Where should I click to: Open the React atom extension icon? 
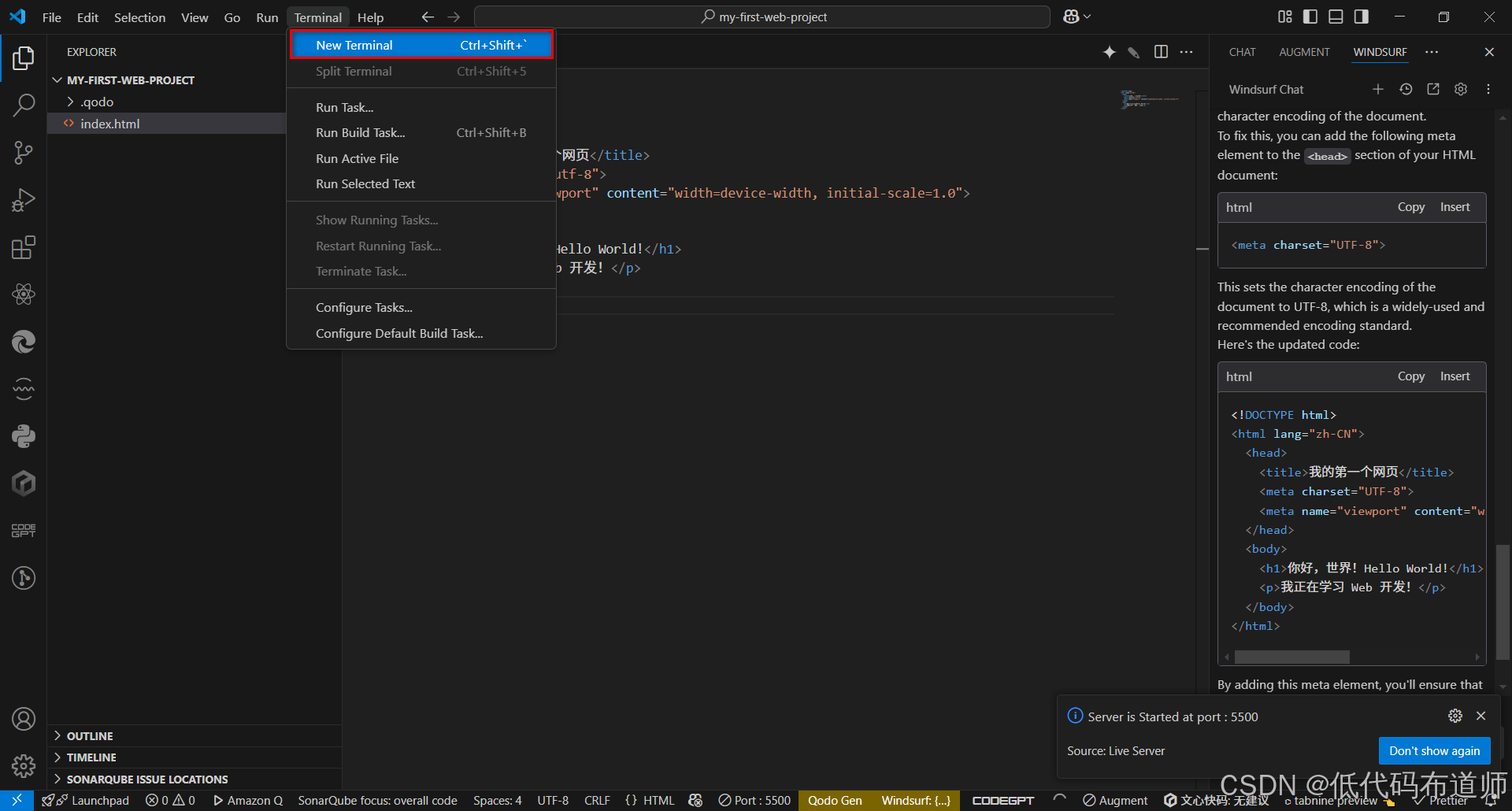[24, 294]
